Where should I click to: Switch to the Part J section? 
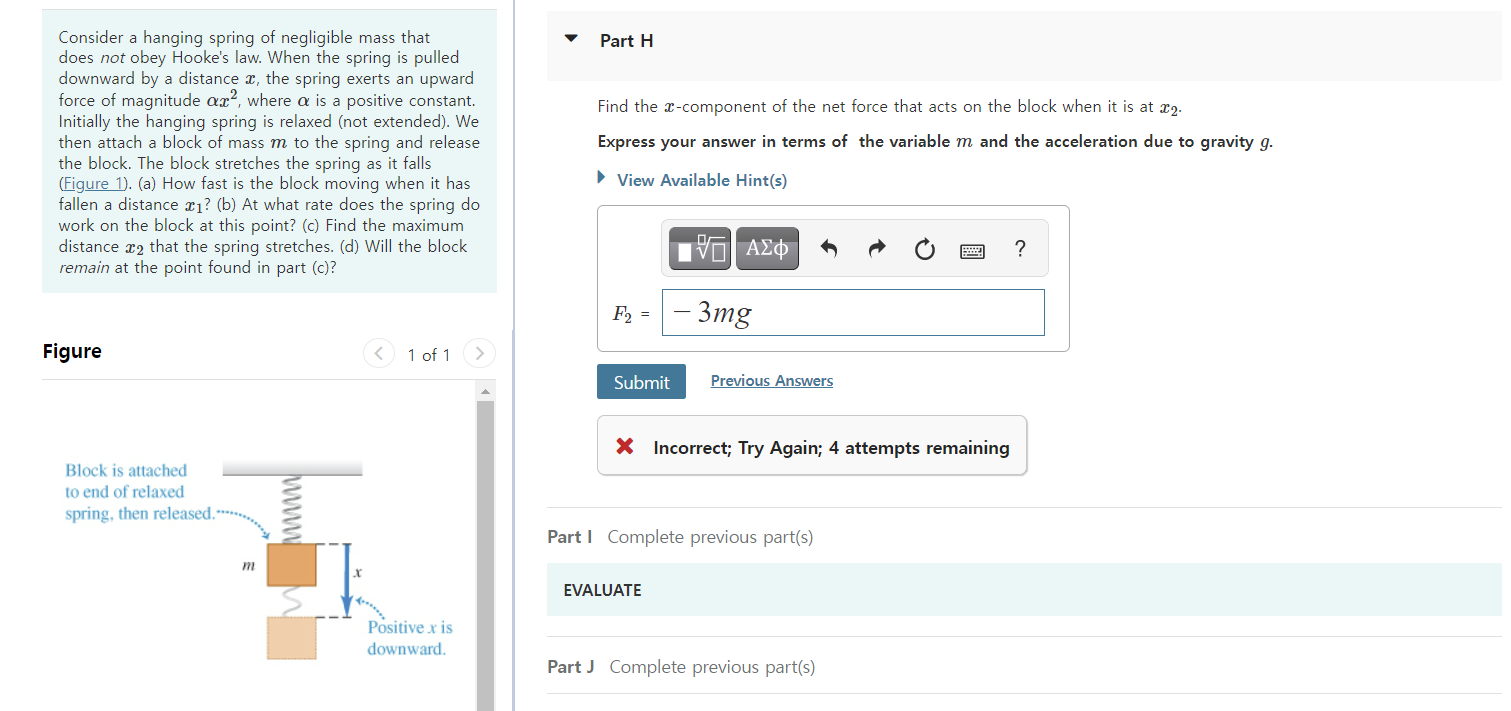click(568, 666)
